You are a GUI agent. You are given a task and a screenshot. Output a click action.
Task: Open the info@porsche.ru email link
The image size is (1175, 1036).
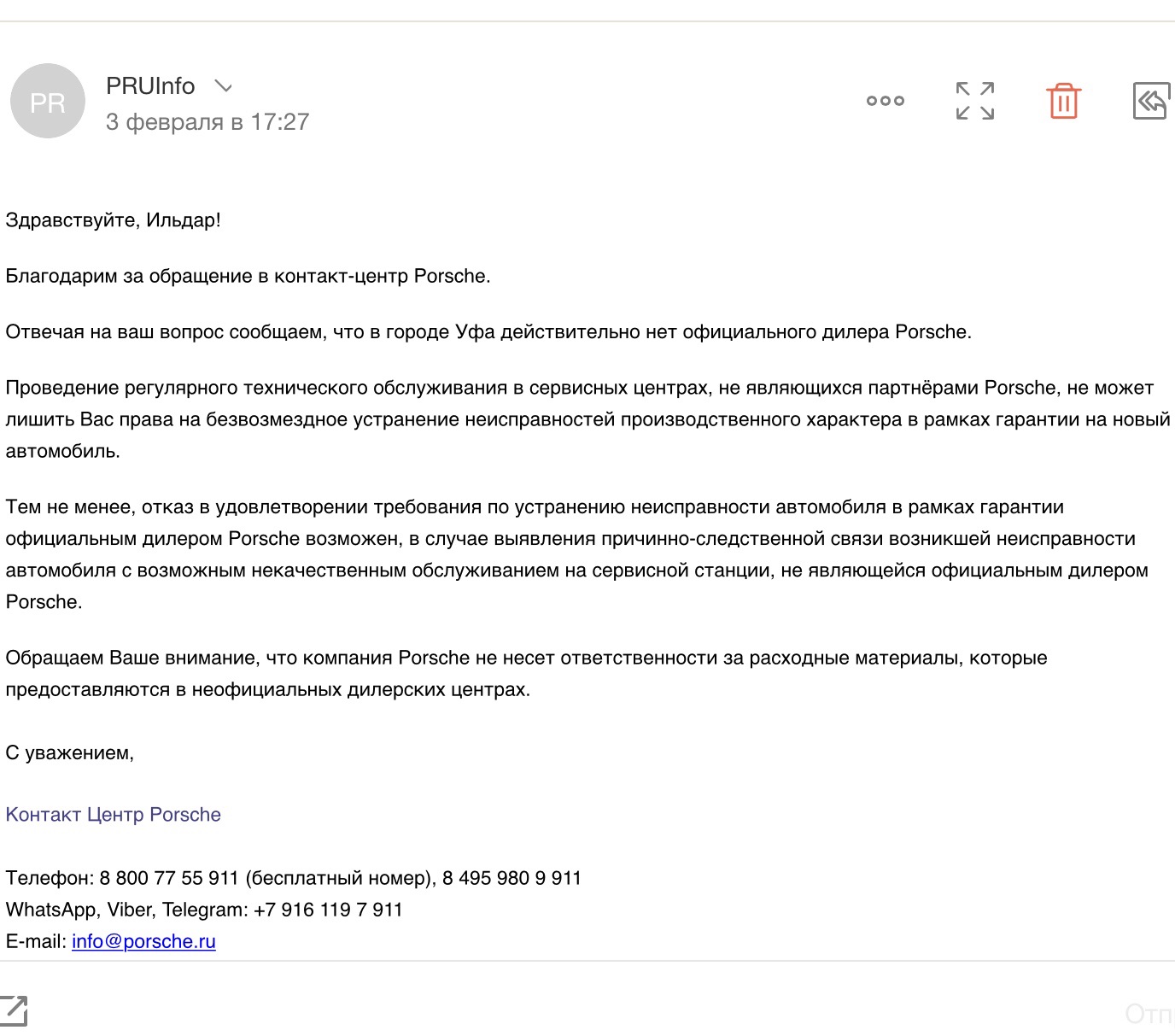143,941
